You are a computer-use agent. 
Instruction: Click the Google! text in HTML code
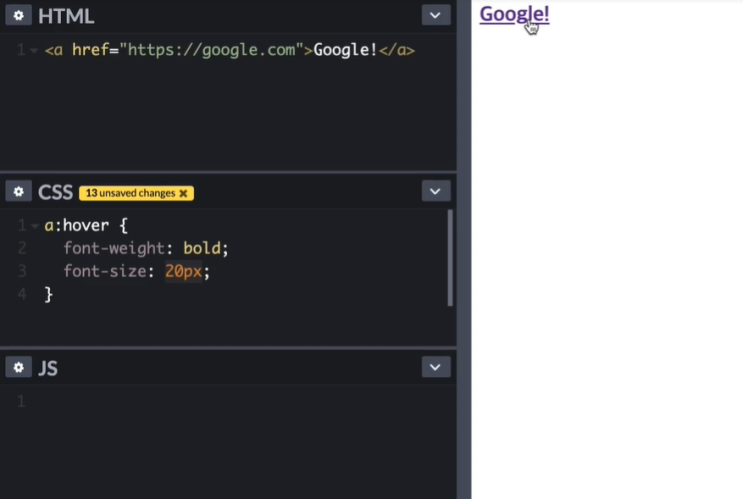[x=345, y=50]
